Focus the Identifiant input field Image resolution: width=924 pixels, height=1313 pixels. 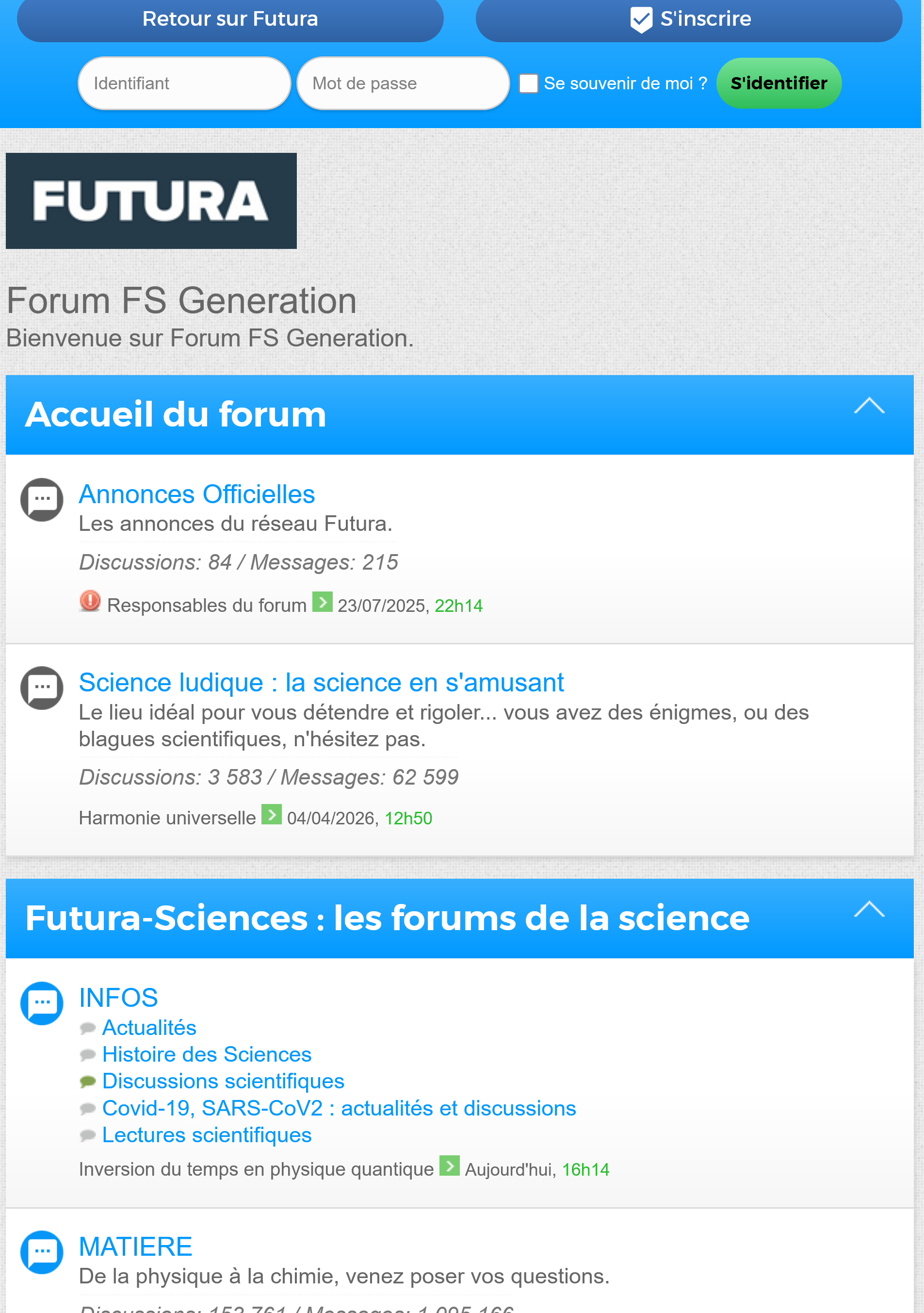tap(184, 83)
